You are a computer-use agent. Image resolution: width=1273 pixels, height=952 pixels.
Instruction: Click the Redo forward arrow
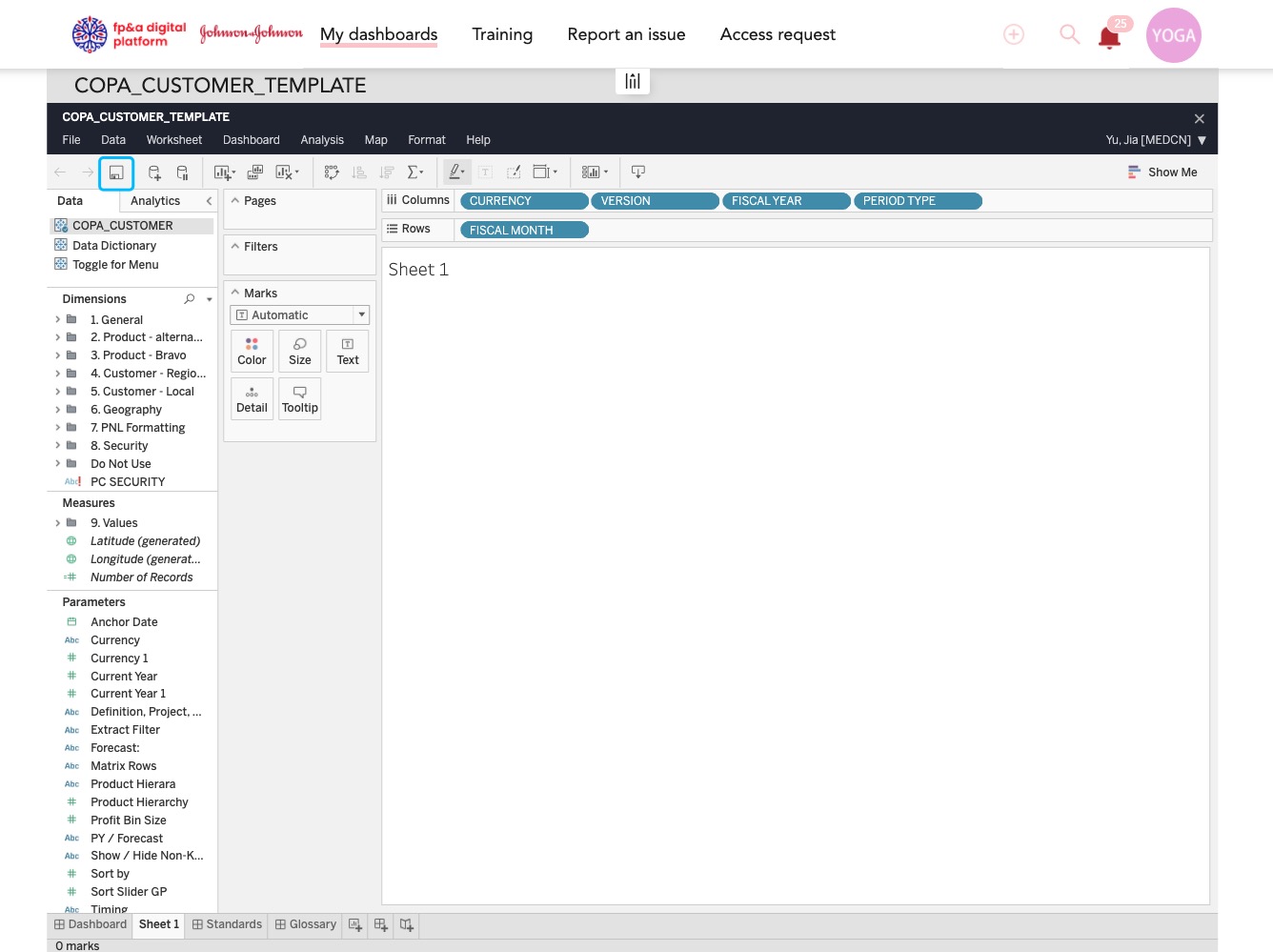click(x=88, y=172)
